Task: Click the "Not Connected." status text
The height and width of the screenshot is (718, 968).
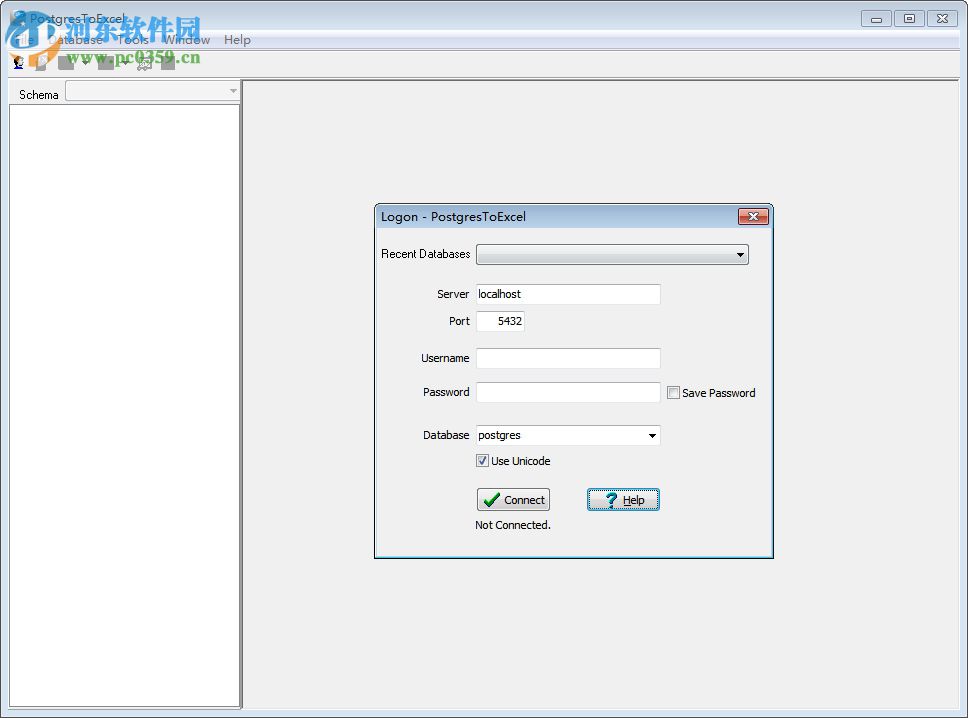Action: coord(512,525)
